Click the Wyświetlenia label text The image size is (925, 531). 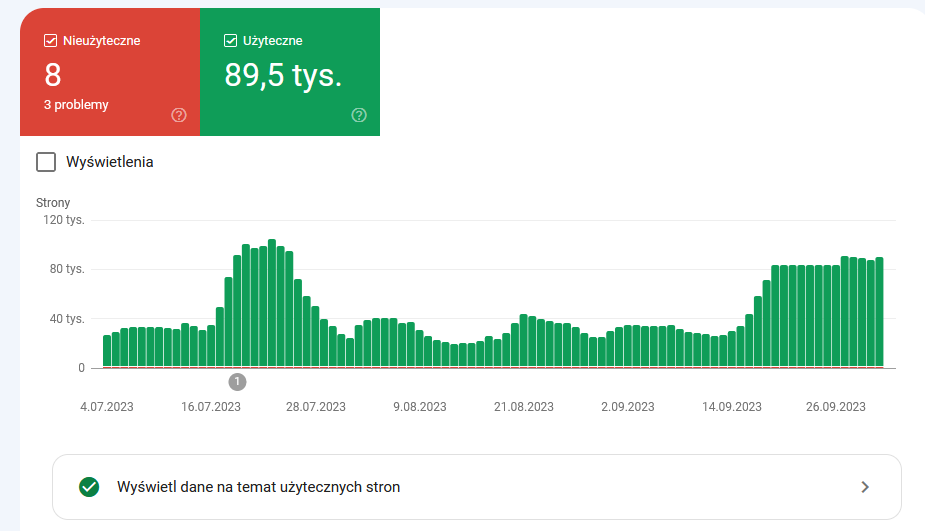tap(110, 162)
